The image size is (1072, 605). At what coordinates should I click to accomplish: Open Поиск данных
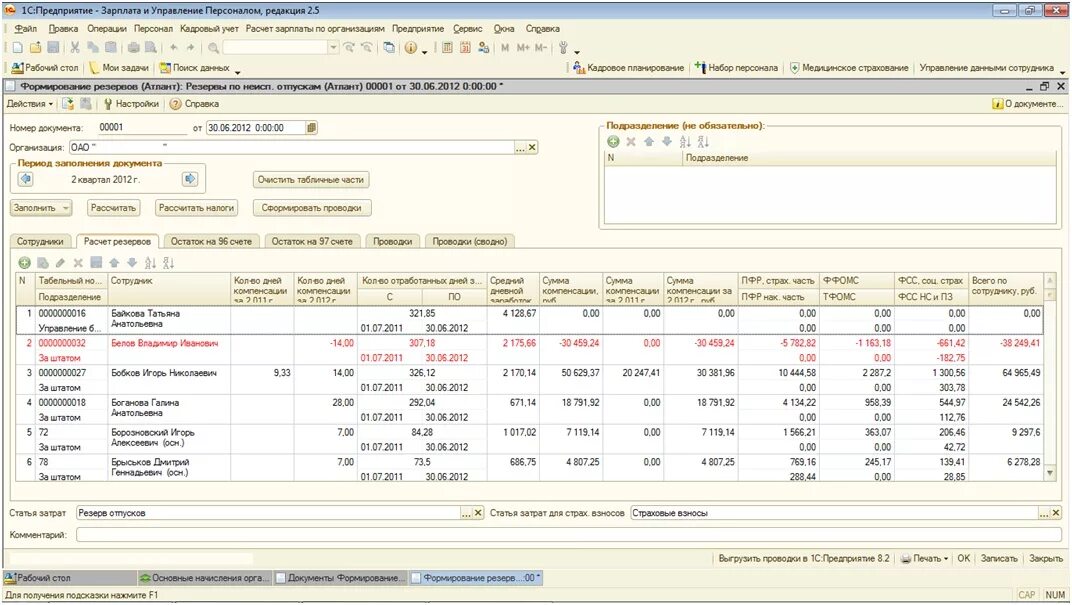point(195,68)
